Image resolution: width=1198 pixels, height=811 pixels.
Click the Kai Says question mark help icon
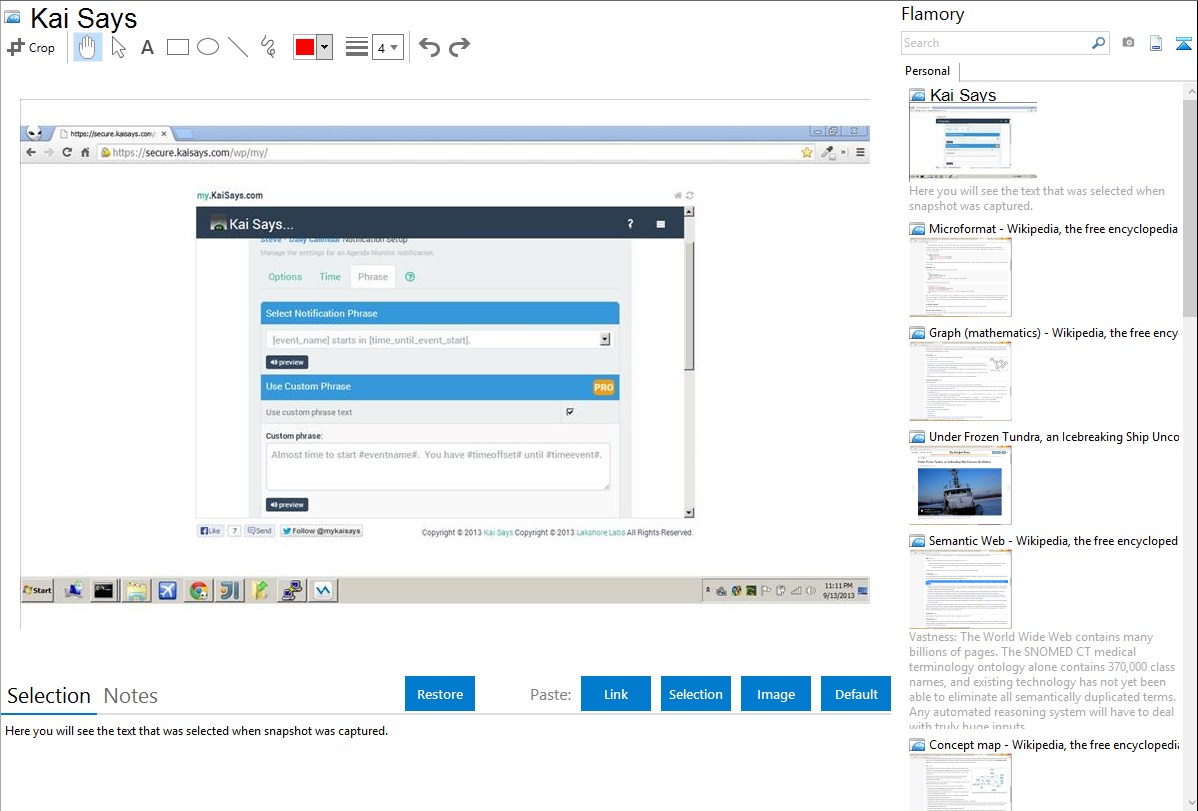point(630,224)
